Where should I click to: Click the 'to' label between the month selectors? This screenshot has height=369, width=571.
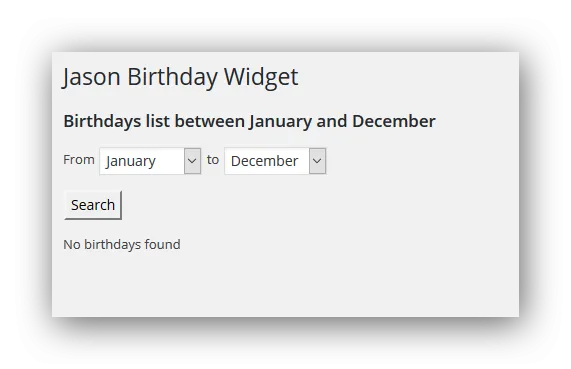pos(213,160)
